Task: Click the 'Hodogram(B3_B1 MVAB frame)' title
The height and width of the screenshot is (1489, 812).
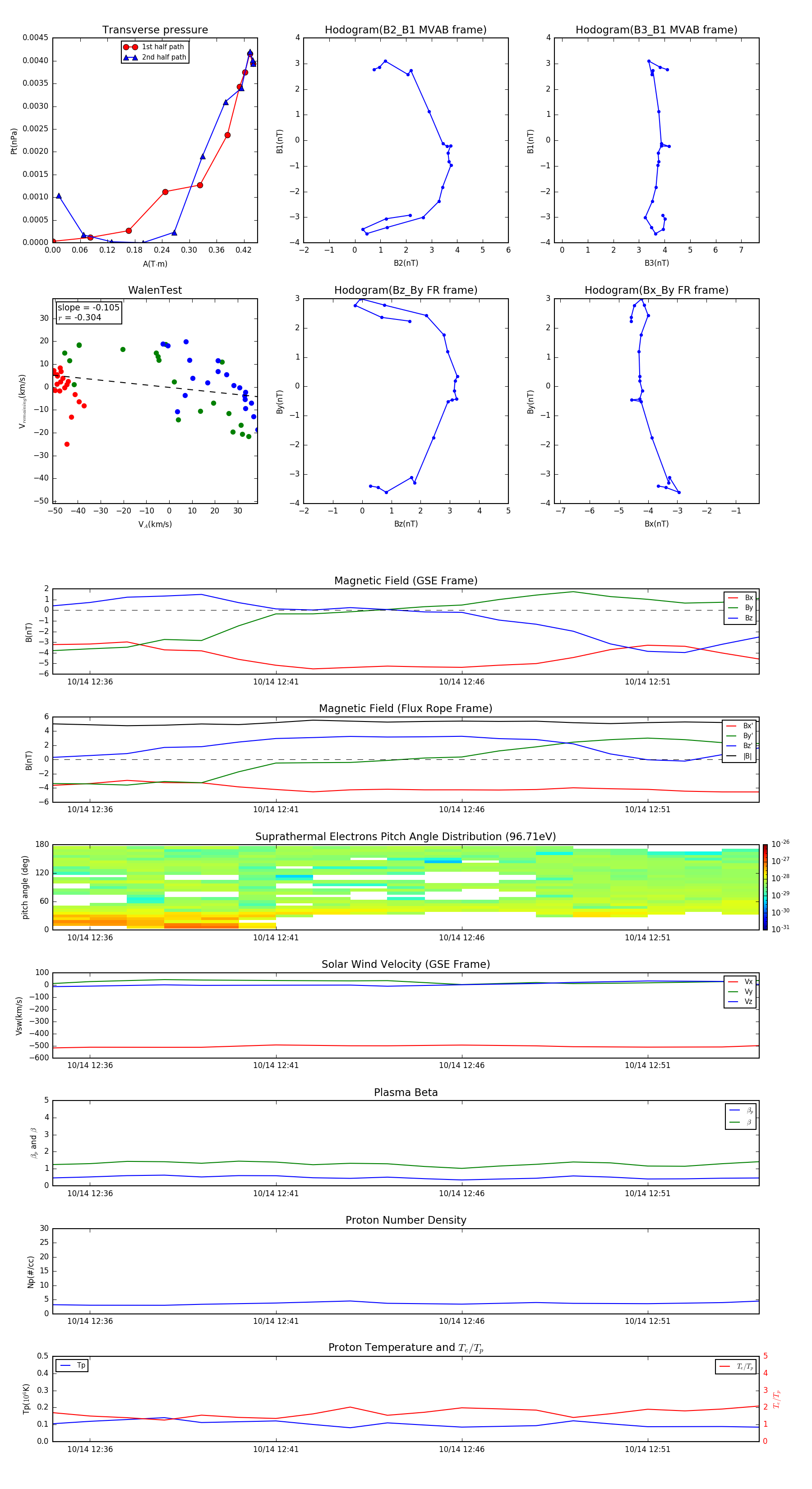Action: pyautogui.click(x=656, y=29)
